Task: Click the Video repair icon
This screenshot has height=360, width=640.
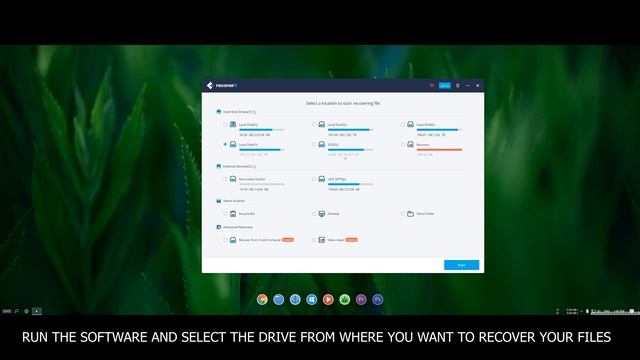Action: [322, 240]
